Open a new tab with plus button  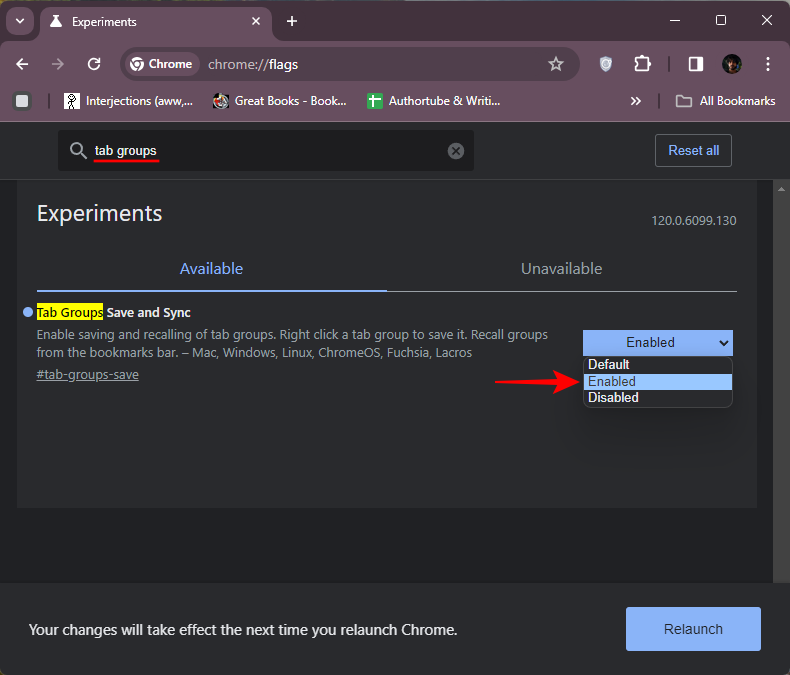[x=292, y=21]
